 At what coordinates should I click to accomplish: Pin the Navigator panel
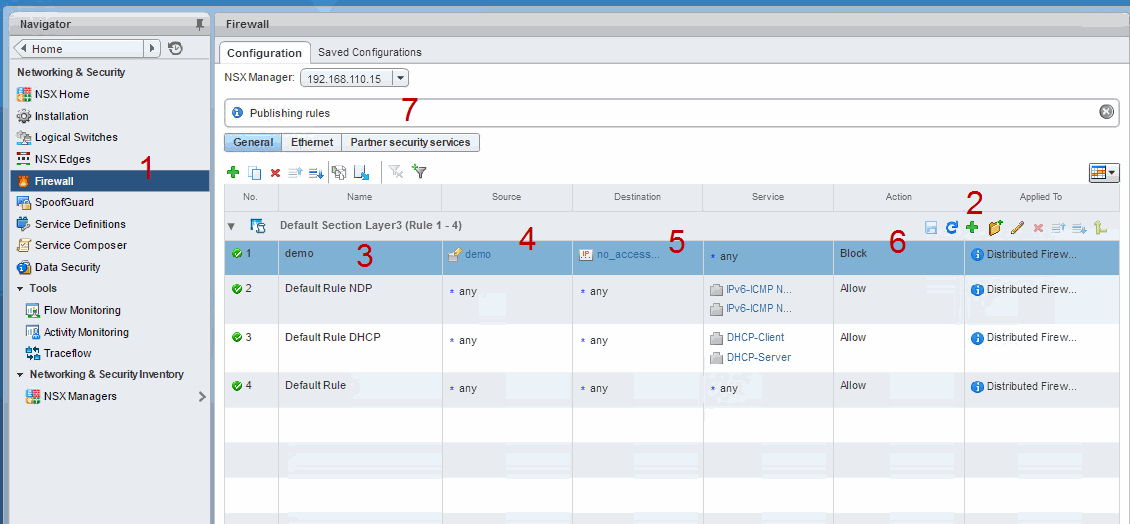[x=200, y=24]
